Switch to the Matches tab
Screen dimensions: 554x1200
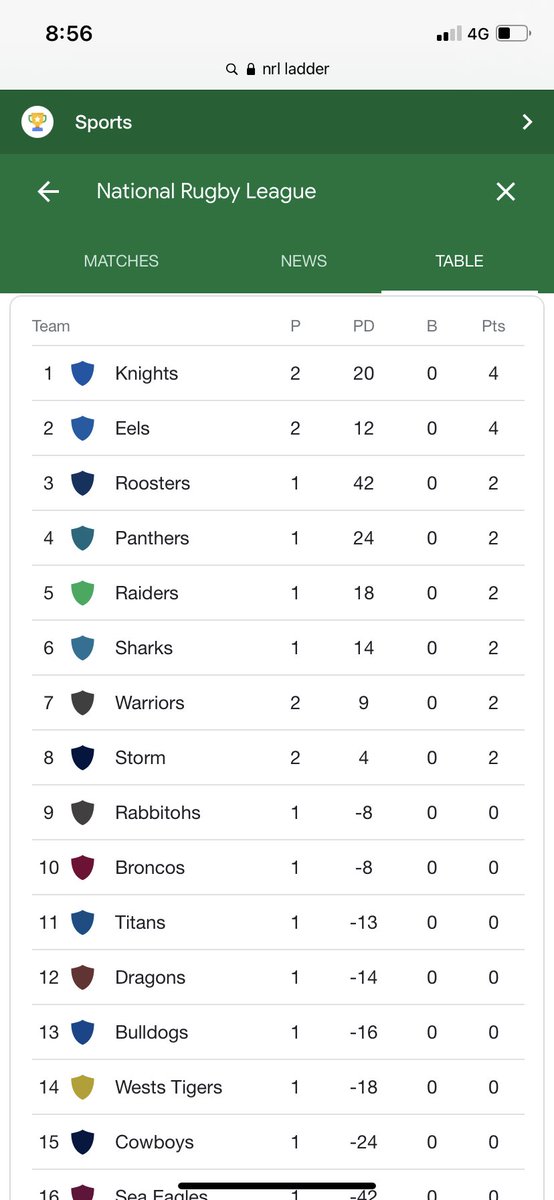pos(121,261)
